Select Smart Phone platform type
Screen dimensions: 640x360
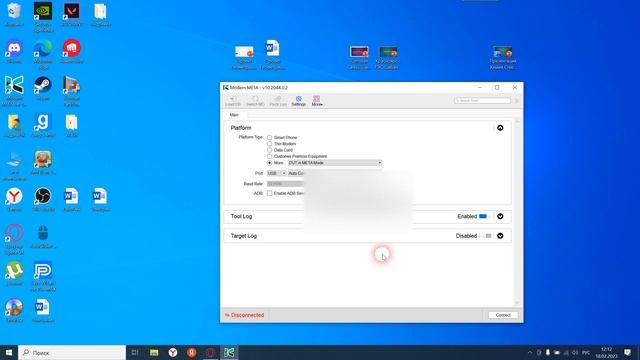click(269, 138)
